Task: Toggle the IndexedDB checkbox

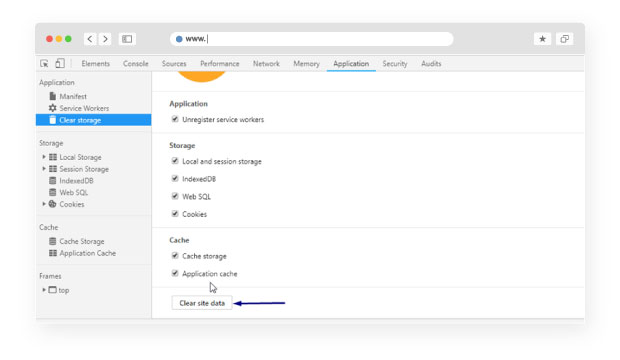Action: (x=175, y=178)
